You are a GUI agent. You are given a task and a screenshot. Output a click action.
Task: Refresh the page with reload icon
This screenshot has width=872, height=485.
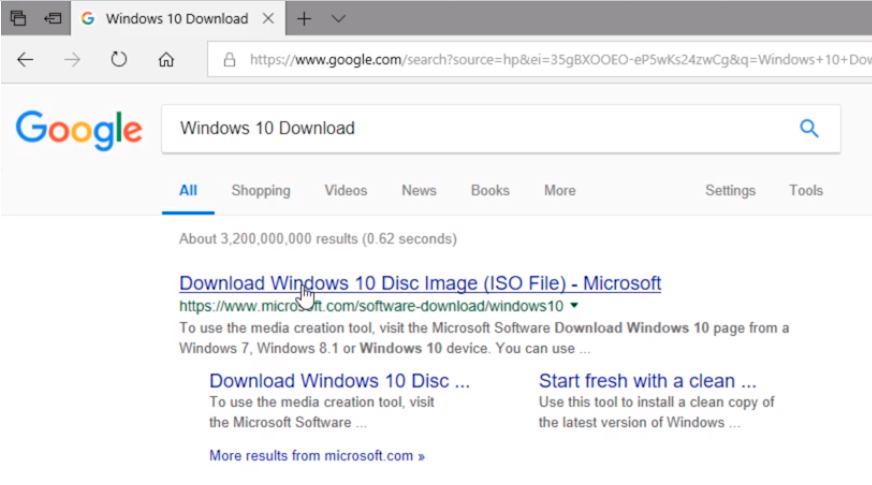coord(119,59)
